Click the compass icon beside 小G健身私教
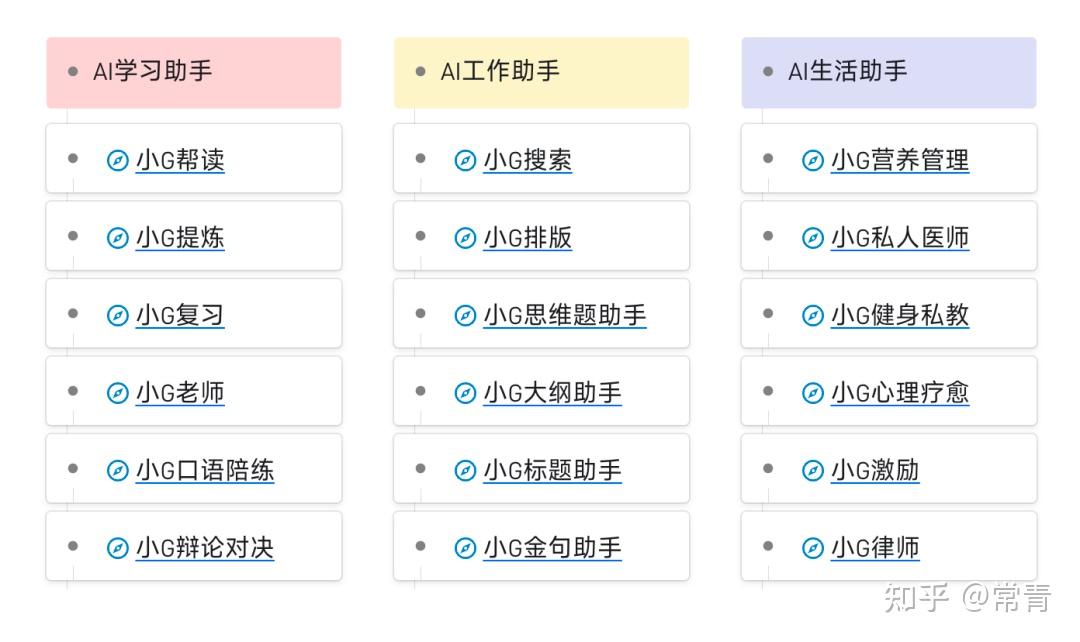This screenshot has width=1080, height=642. (x=813, y=315)
